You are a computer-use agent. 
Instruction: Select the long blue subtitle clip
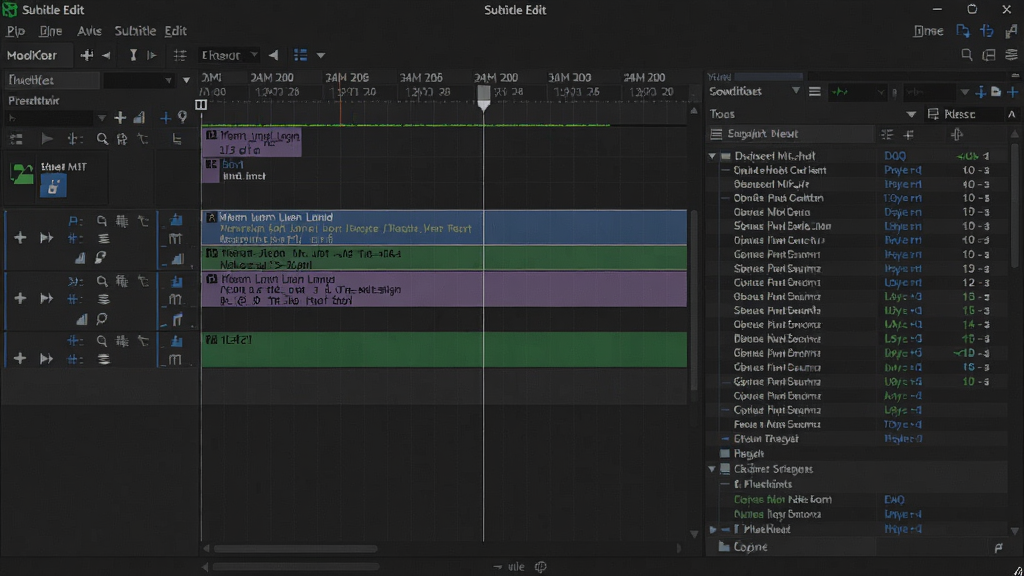pyautogui.click(x=445, y=227)
